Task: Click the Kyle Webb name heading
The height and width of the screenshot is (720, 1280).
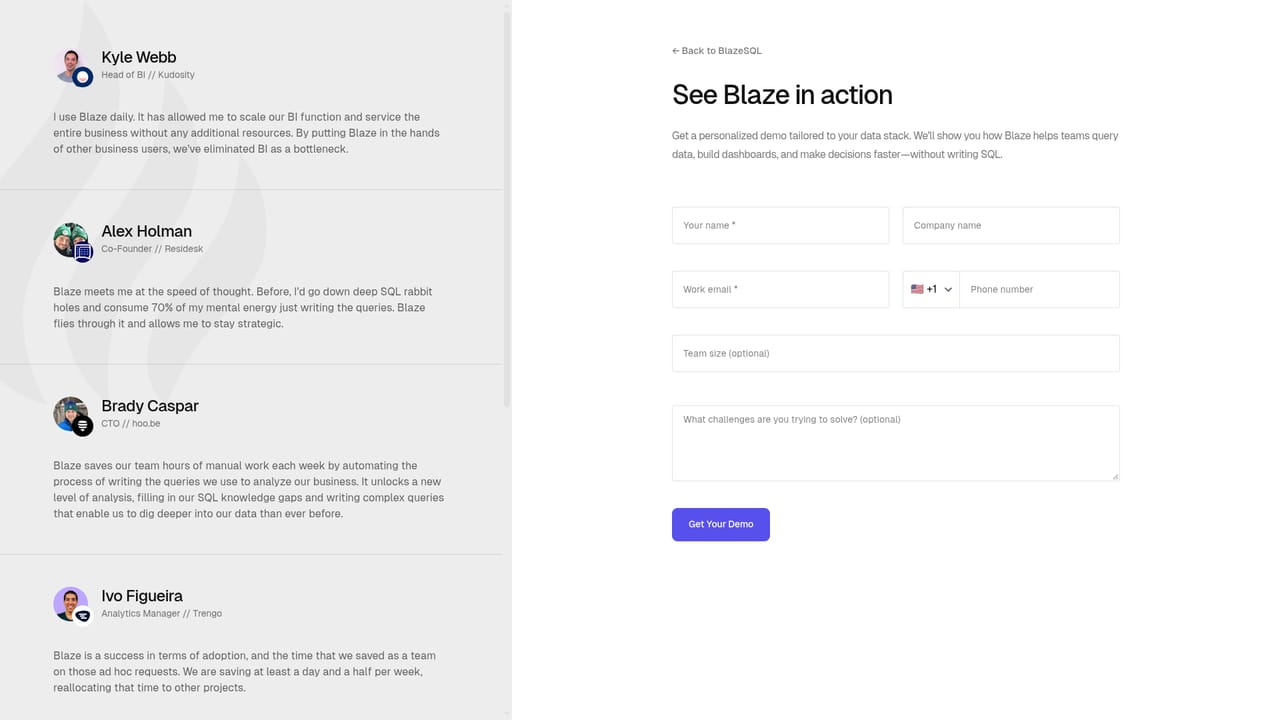Action: point(139,57)
